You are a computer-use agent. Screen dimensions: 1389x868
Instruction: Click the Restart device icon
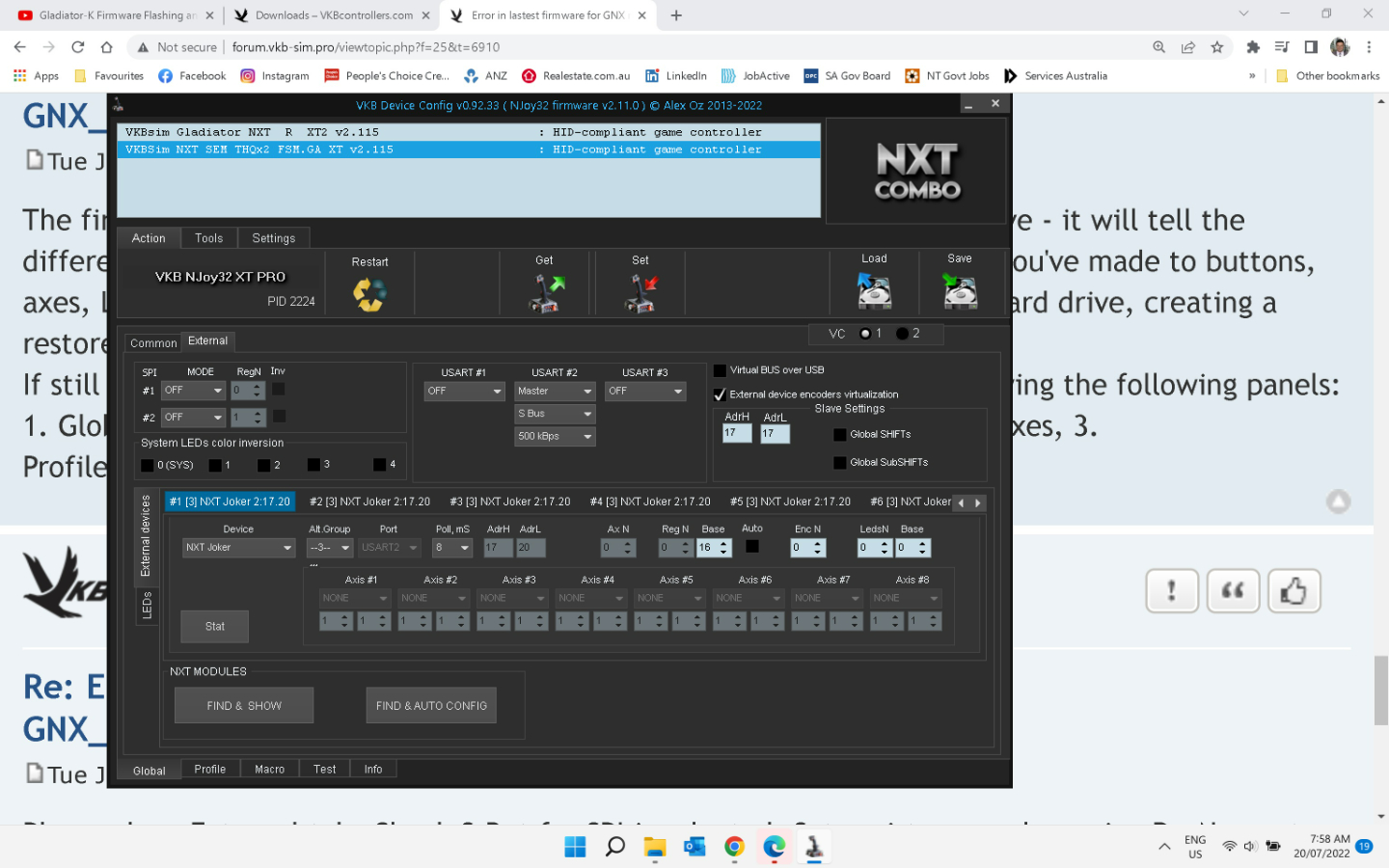pos(368,294)
